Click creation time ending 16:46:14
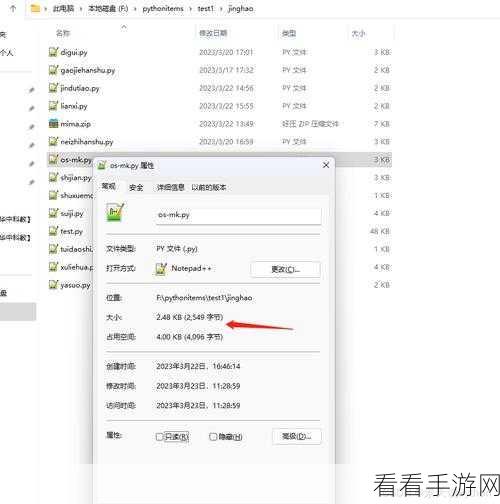Image resolution: width=500 pixels, height=504 pixels. [198, 366]
